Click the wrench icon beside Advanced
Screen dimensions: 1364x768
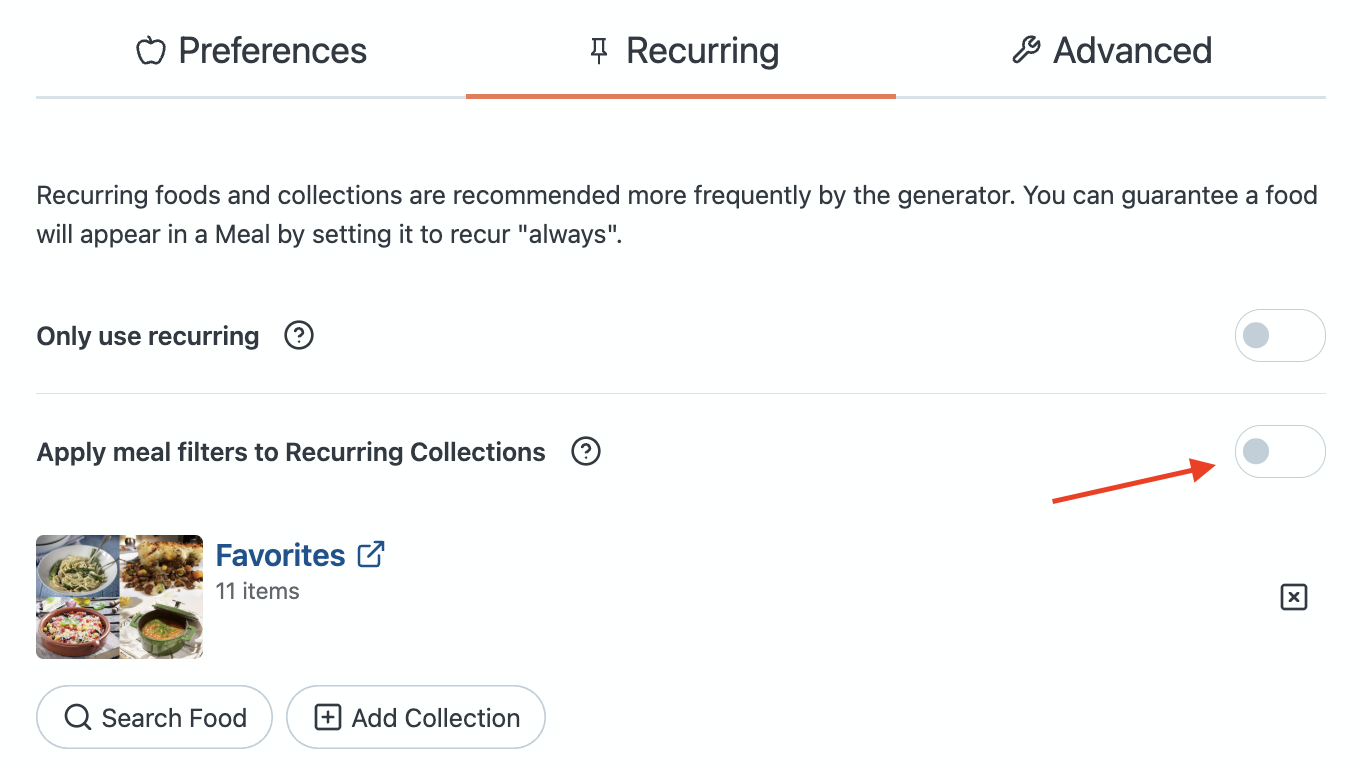(1026, 51)
